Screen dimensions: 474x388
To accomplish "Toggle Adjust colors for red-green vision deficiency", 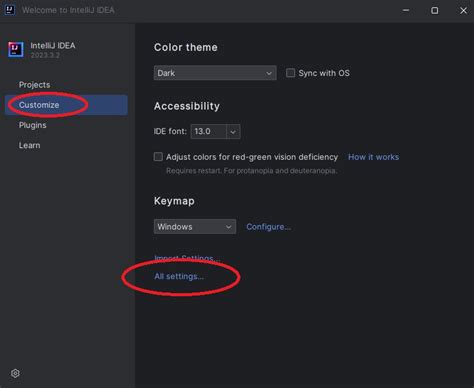I will click(158, 157).
